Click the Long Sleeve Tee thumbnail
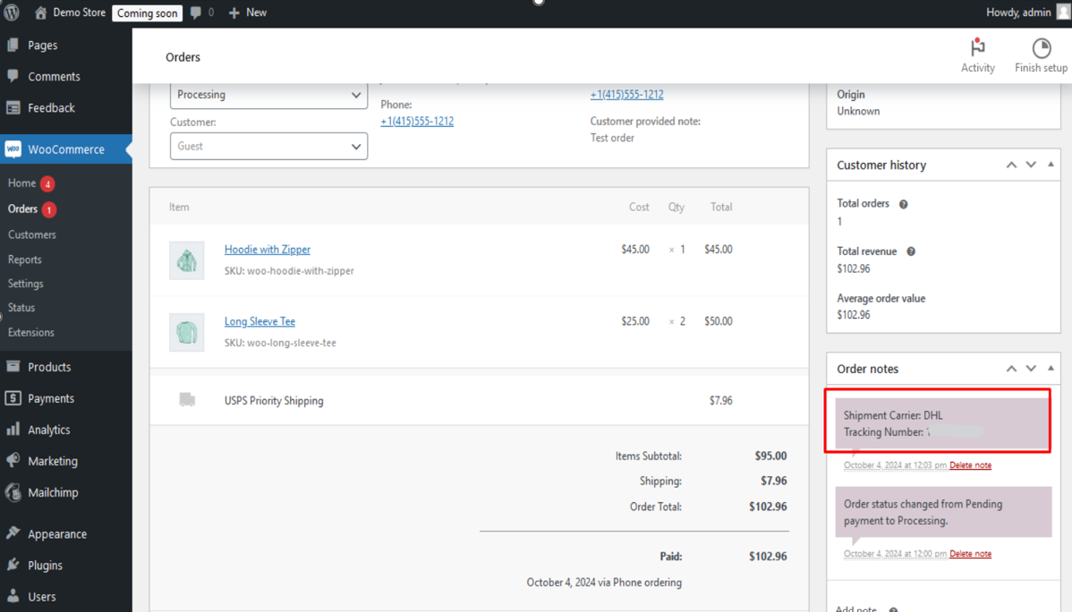 pyautogui.click(x=187, y=332)
